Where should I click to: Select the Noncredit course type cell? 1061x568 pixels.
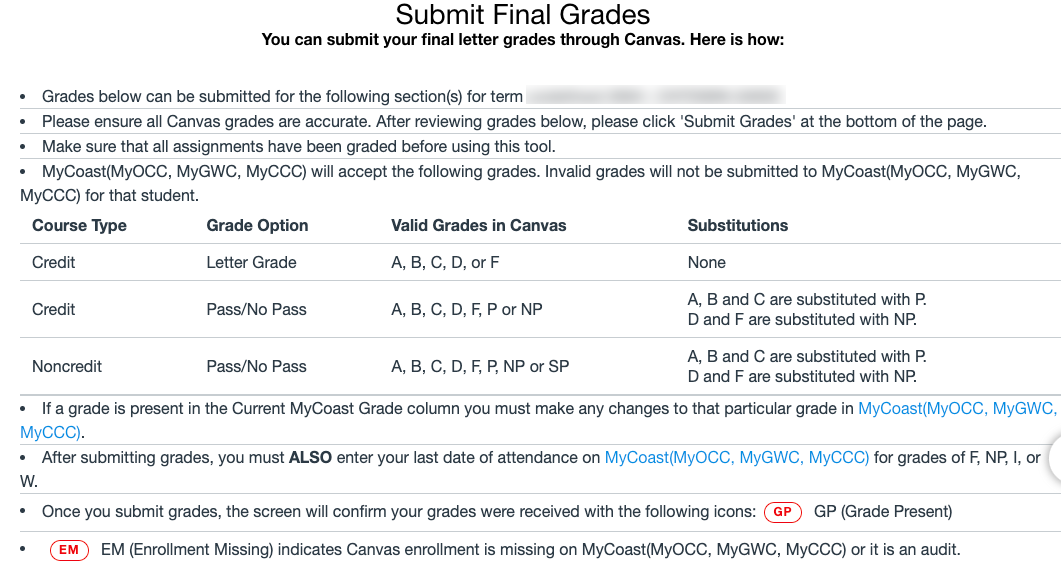pyautogui.click(x=67, y=366)
